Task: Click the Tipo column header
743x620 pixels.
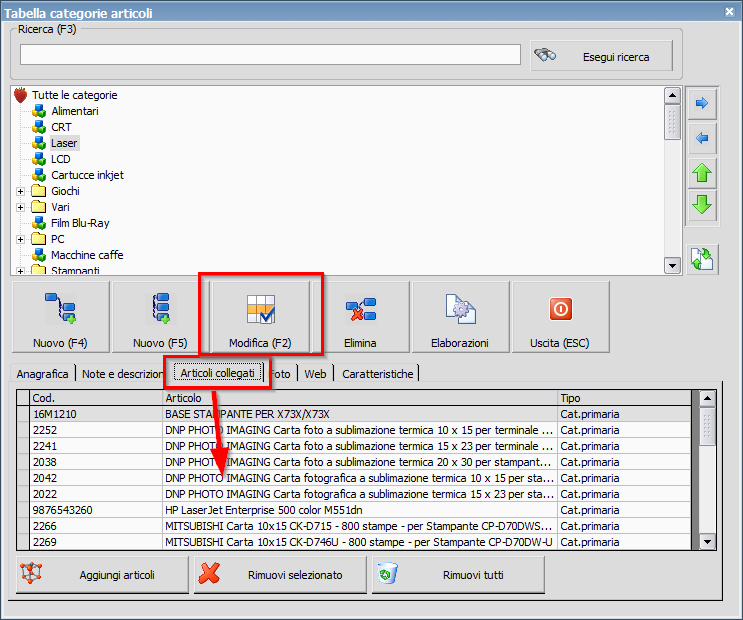Action: (624, 398)
